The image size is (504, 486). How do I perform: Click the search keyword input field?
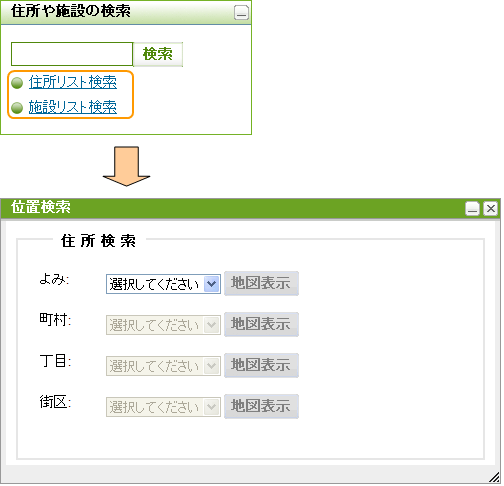72,54
